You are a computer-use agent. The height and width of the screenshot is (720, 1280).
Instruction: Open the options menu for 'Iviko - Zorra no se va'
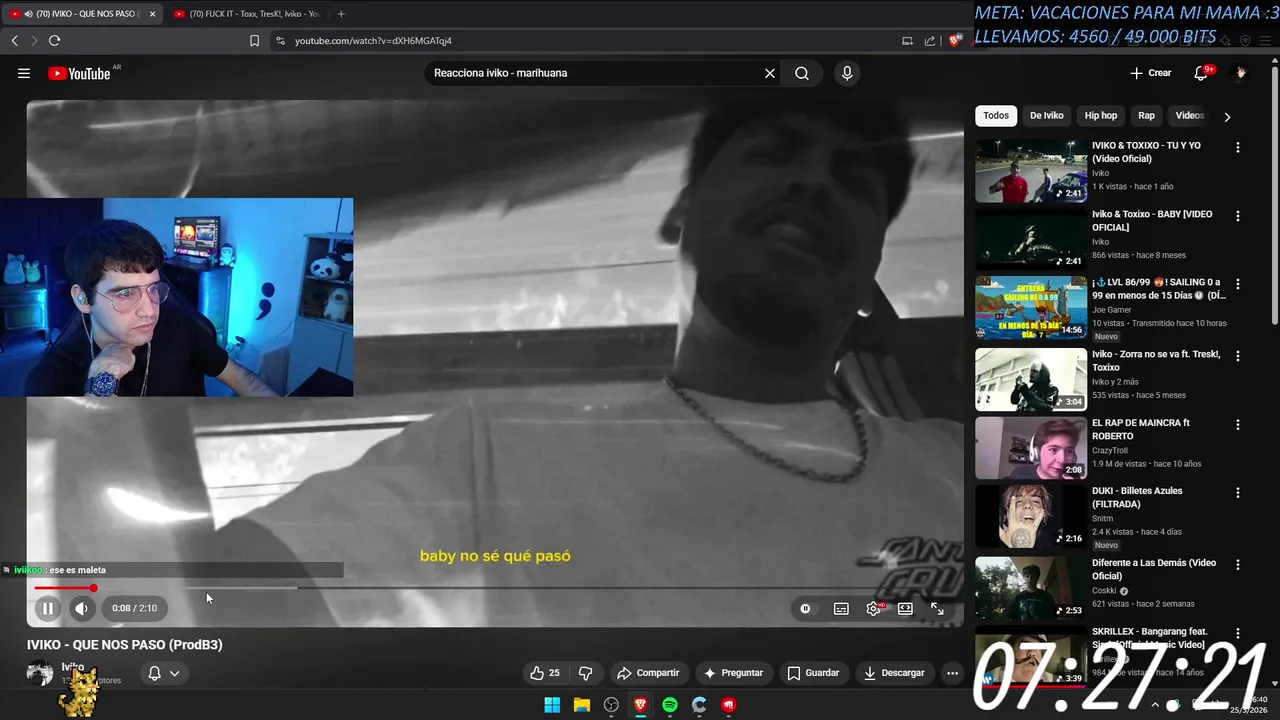pyautogui.click(x=1238, y=356)
